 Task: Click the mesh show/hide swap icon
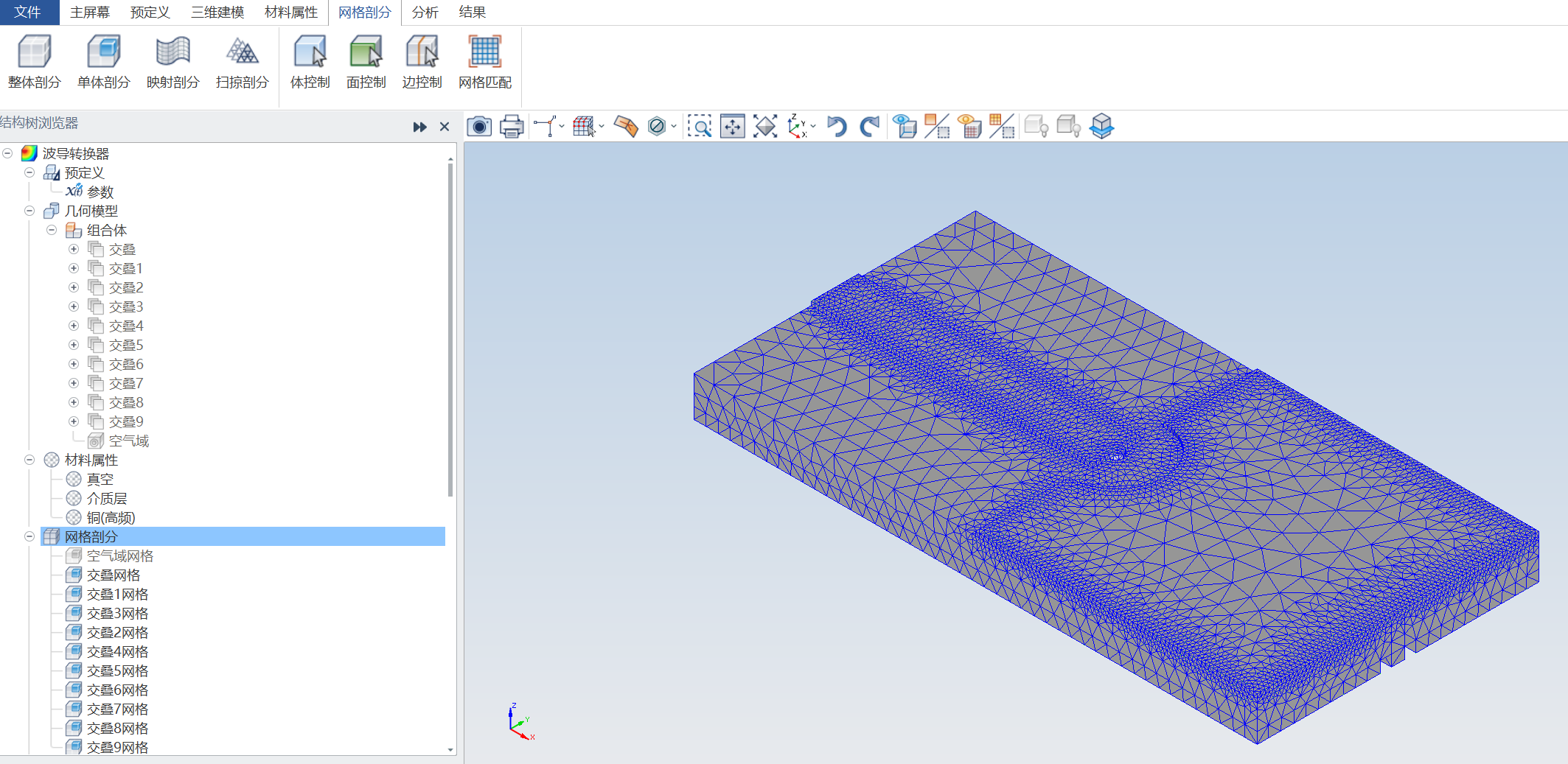1002,127
